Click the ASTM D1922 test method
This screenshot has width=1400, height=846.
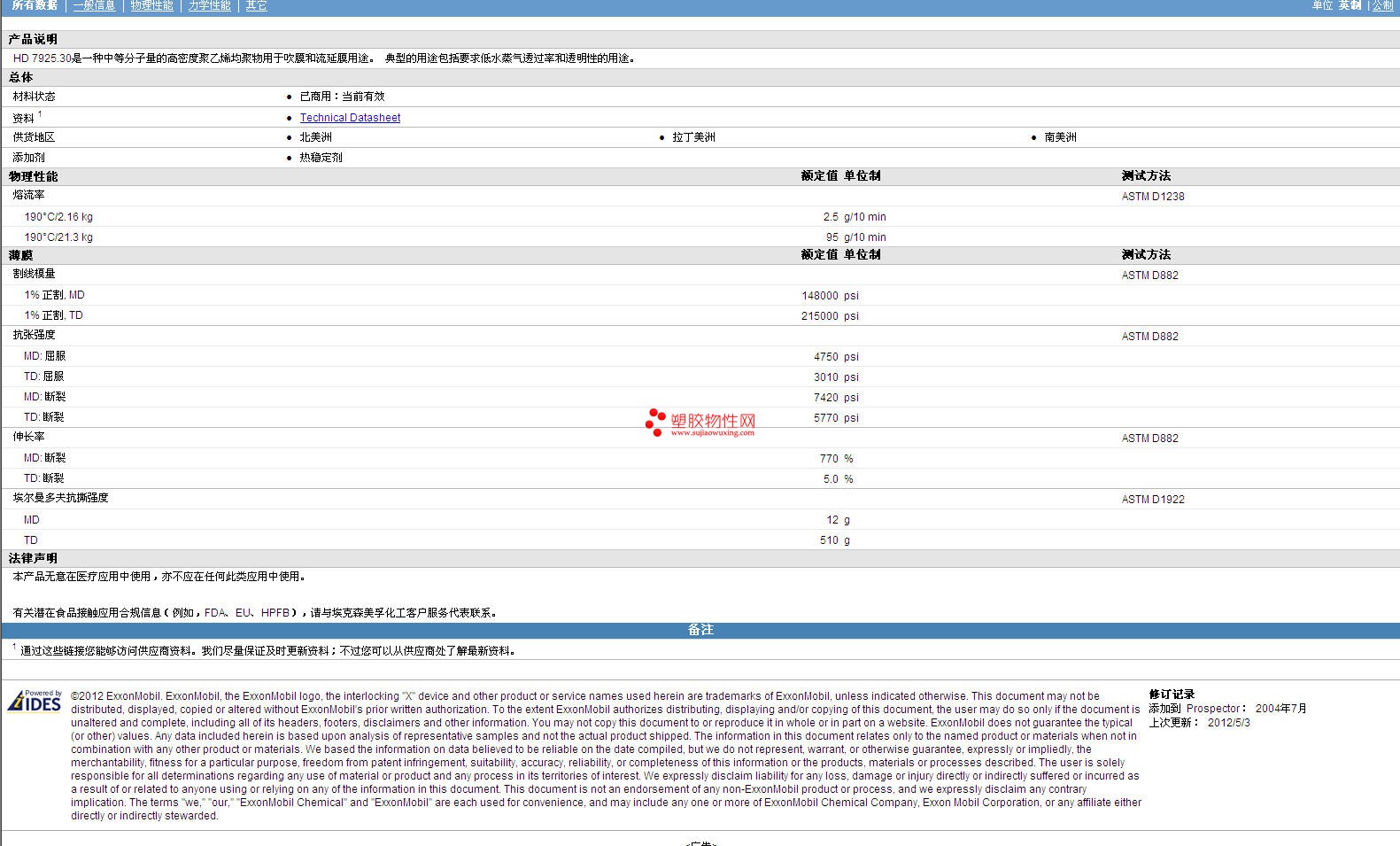point(1153,500)
